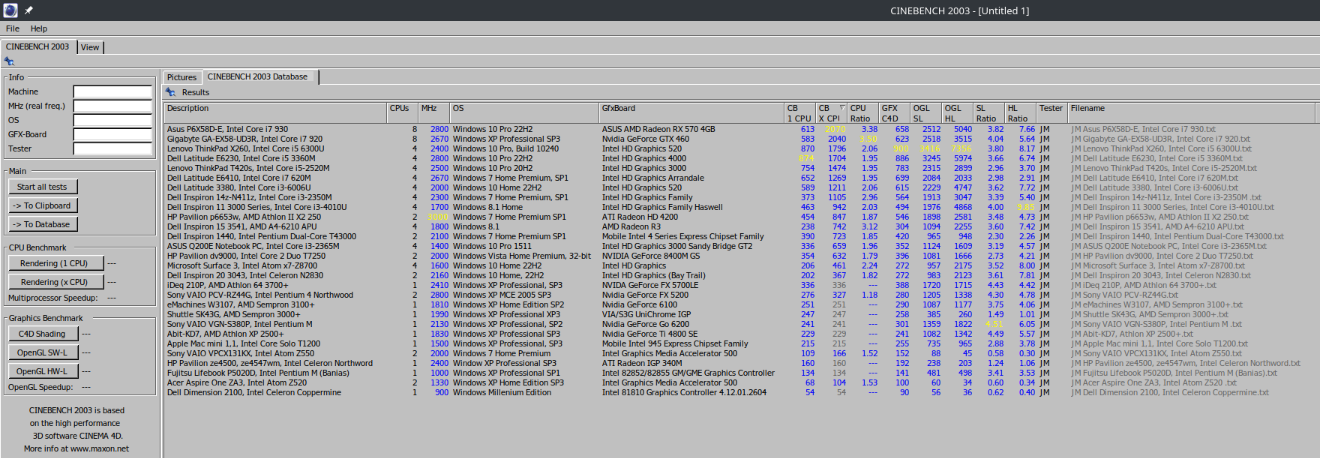Select row Asus P6X58D-E, Intel Core i7 930
The image size is (1320, 458).
[x=740, y=129]
